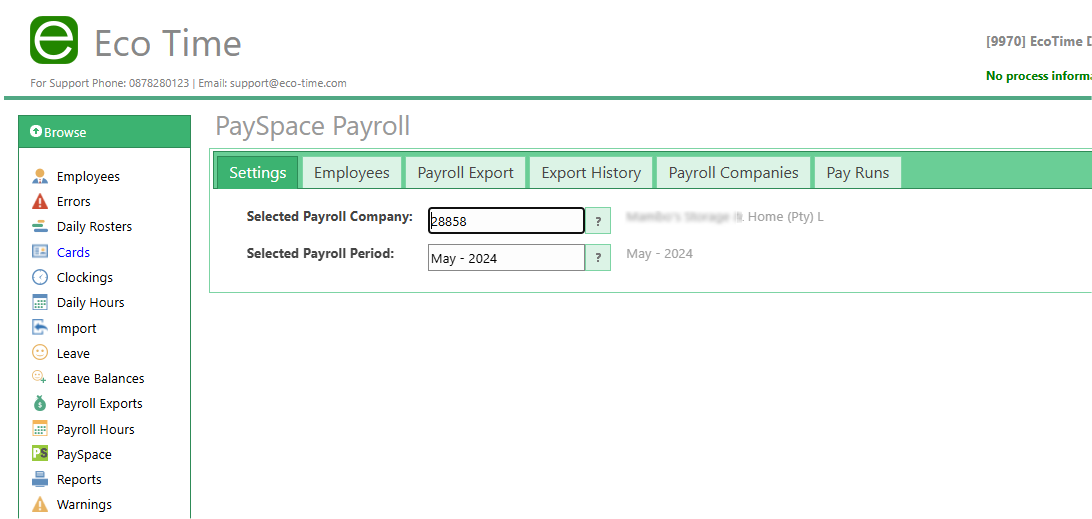Click the company name text ending 'Home (Pty) L'
Screen dimensions: 1092x519
click(x=725, y=217)
